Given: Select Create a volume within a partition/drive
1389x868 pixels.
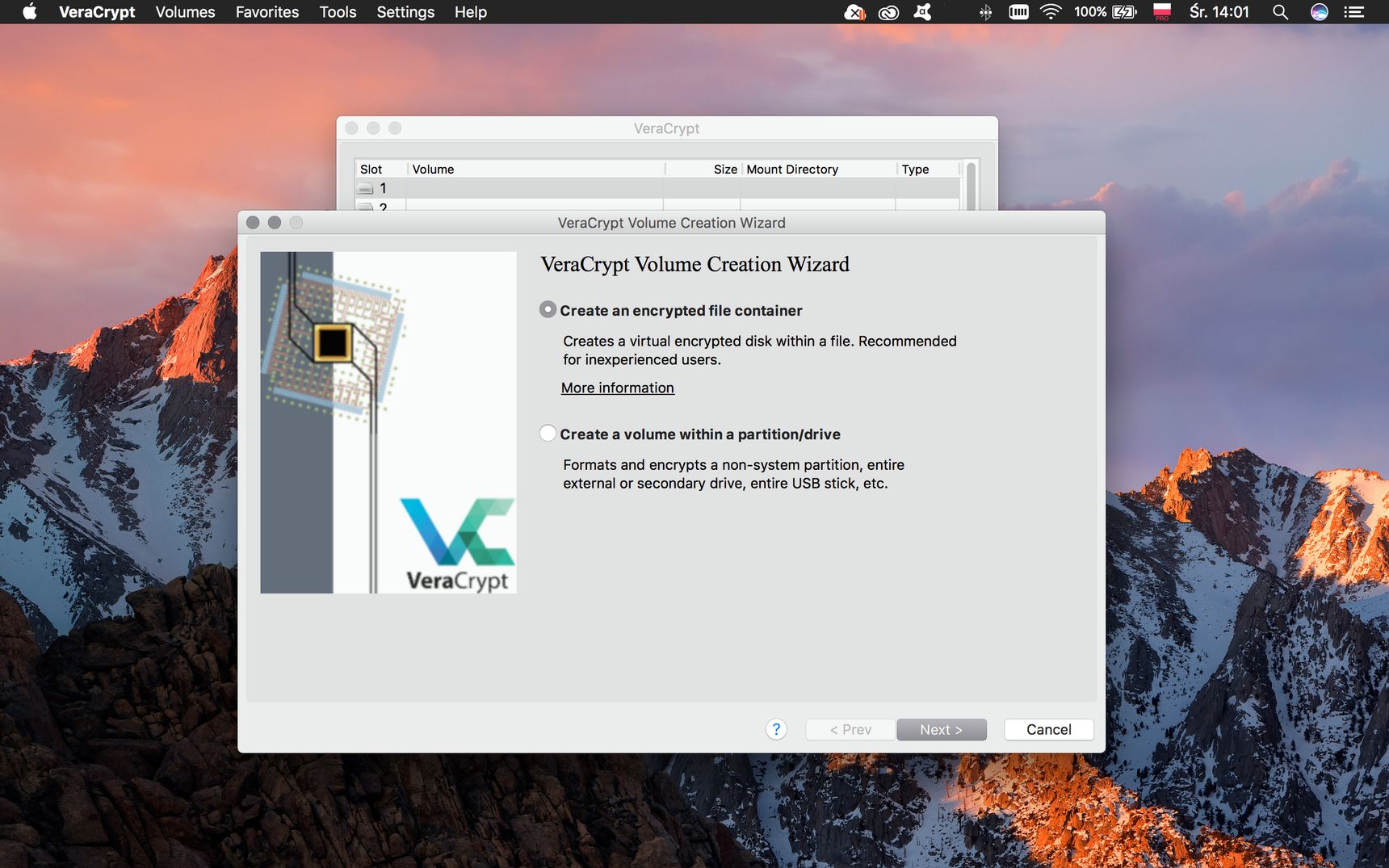Looking at the screenshot, I should 548,434.
